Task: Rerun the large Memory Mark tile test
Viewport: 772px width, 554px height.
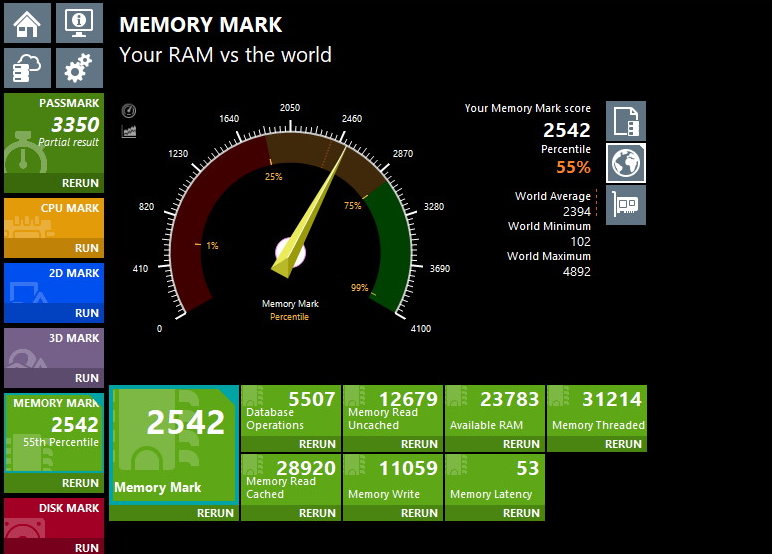Action: [174, 513]
